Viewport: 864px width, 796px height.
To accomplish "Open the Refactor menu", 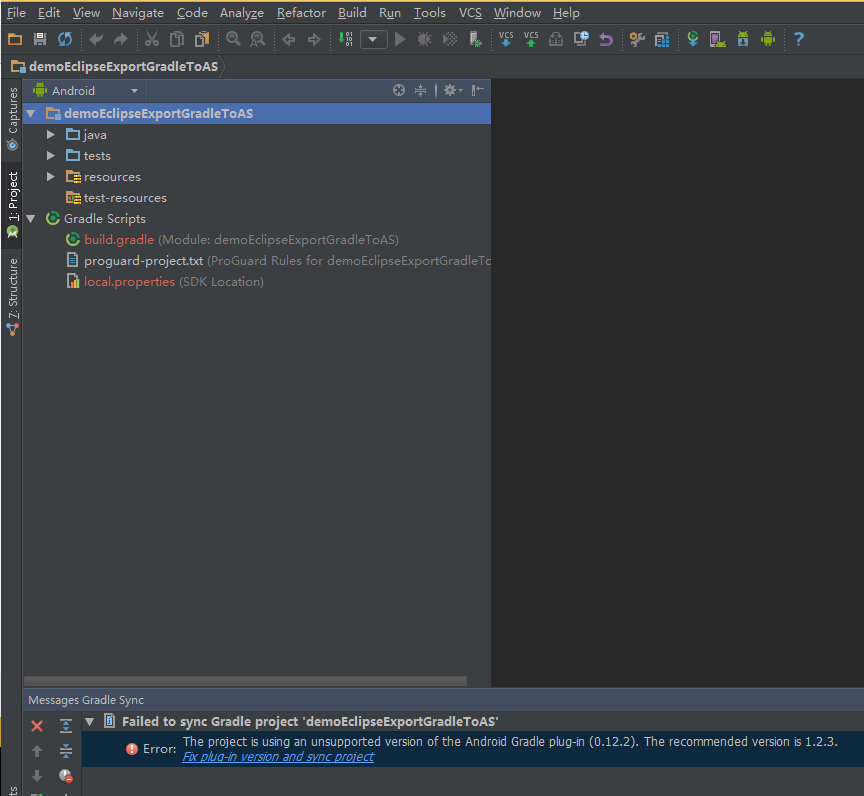I will pyautogui.click(x=301, y=13).
